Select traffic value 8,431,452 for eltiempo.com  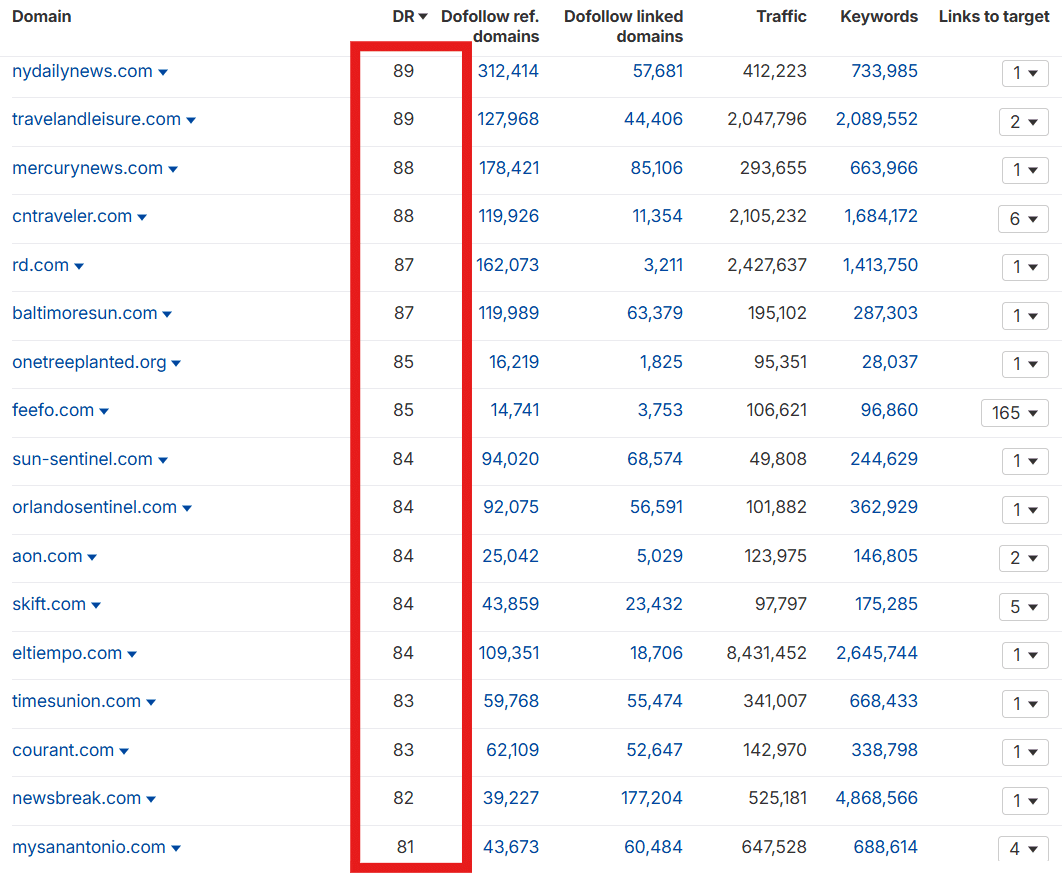pos(767,653)
